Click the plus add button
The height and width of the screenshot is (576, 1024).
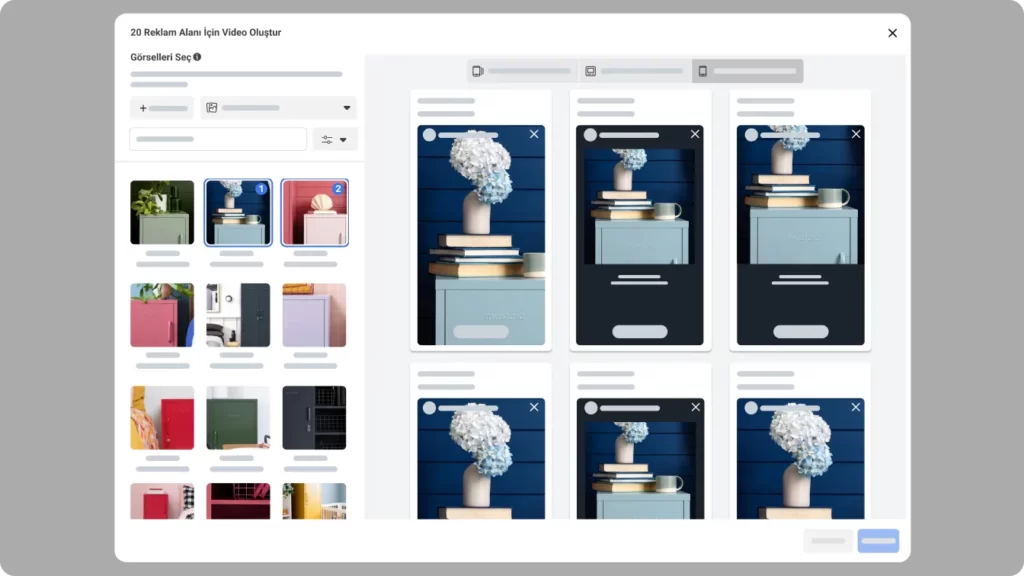(161, 108)
